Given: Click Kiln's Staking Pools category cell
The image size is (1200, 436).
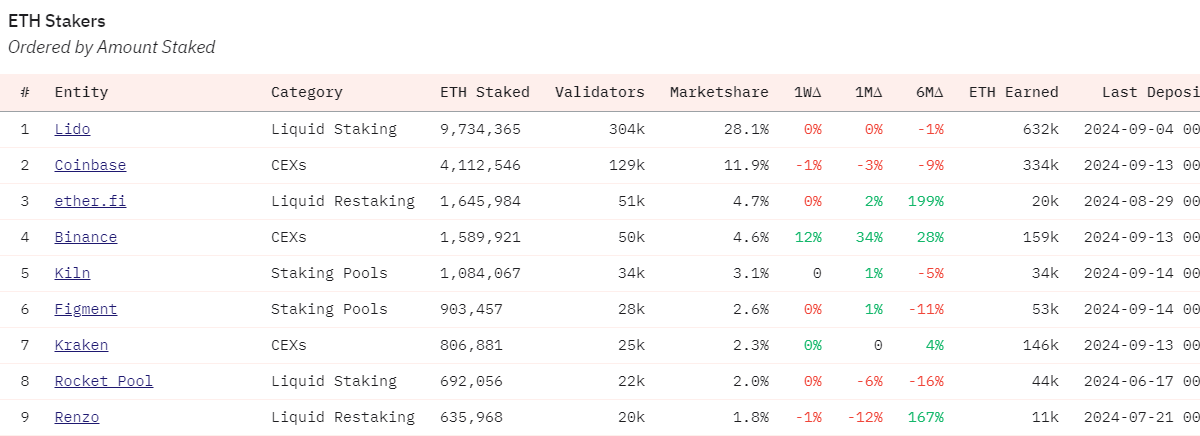Looking at the screenshot, I should (x=329, y=273).
